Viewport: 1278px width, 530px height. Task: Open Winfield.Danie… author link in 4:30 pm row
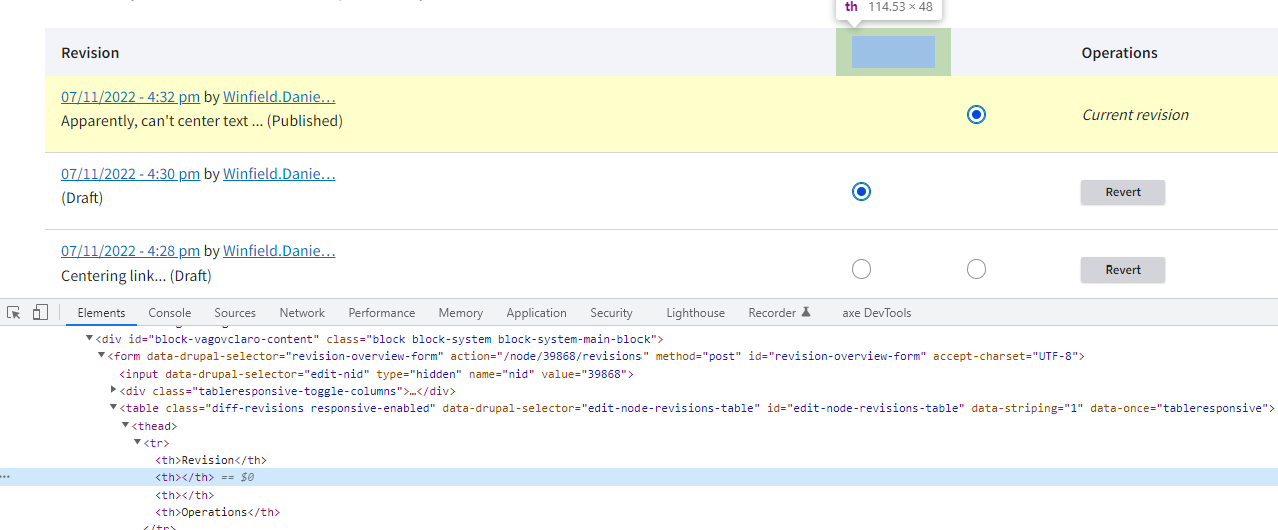click(x=279, y=174)
